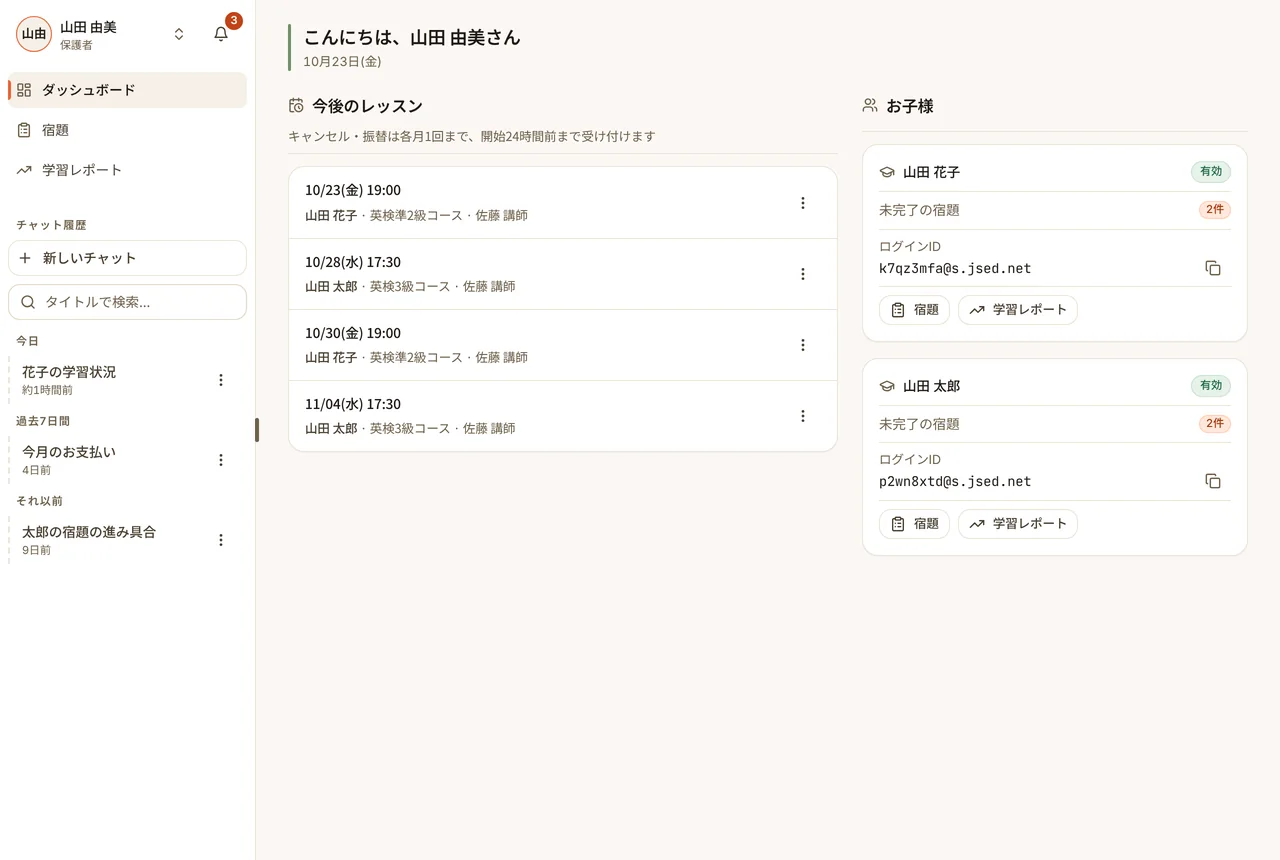Click the 2件 badge on 山田 花子 card
Image resolution: width=1280 pixels, height=860 pixels.
(1215, 210)
